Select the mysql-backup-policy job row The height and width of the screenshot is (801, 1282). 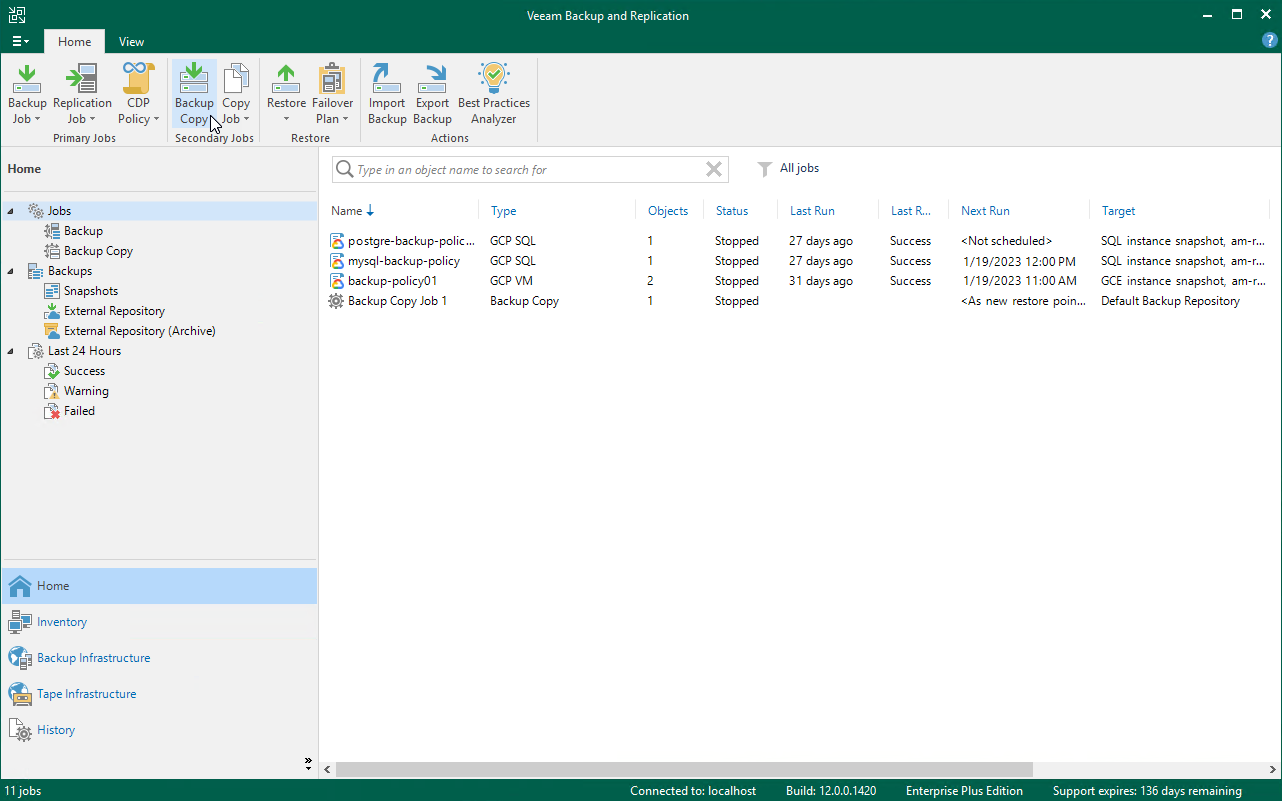coord(800,261)
